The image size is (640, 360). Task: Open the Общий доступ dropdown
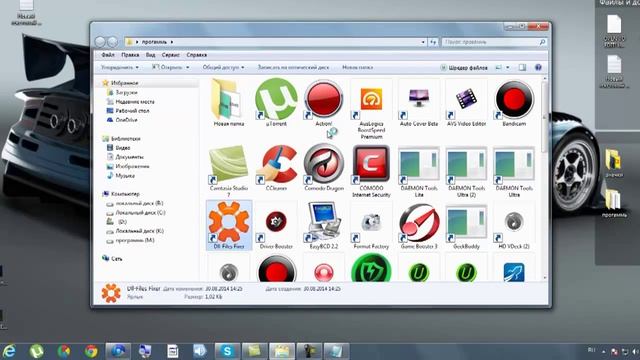223,67
